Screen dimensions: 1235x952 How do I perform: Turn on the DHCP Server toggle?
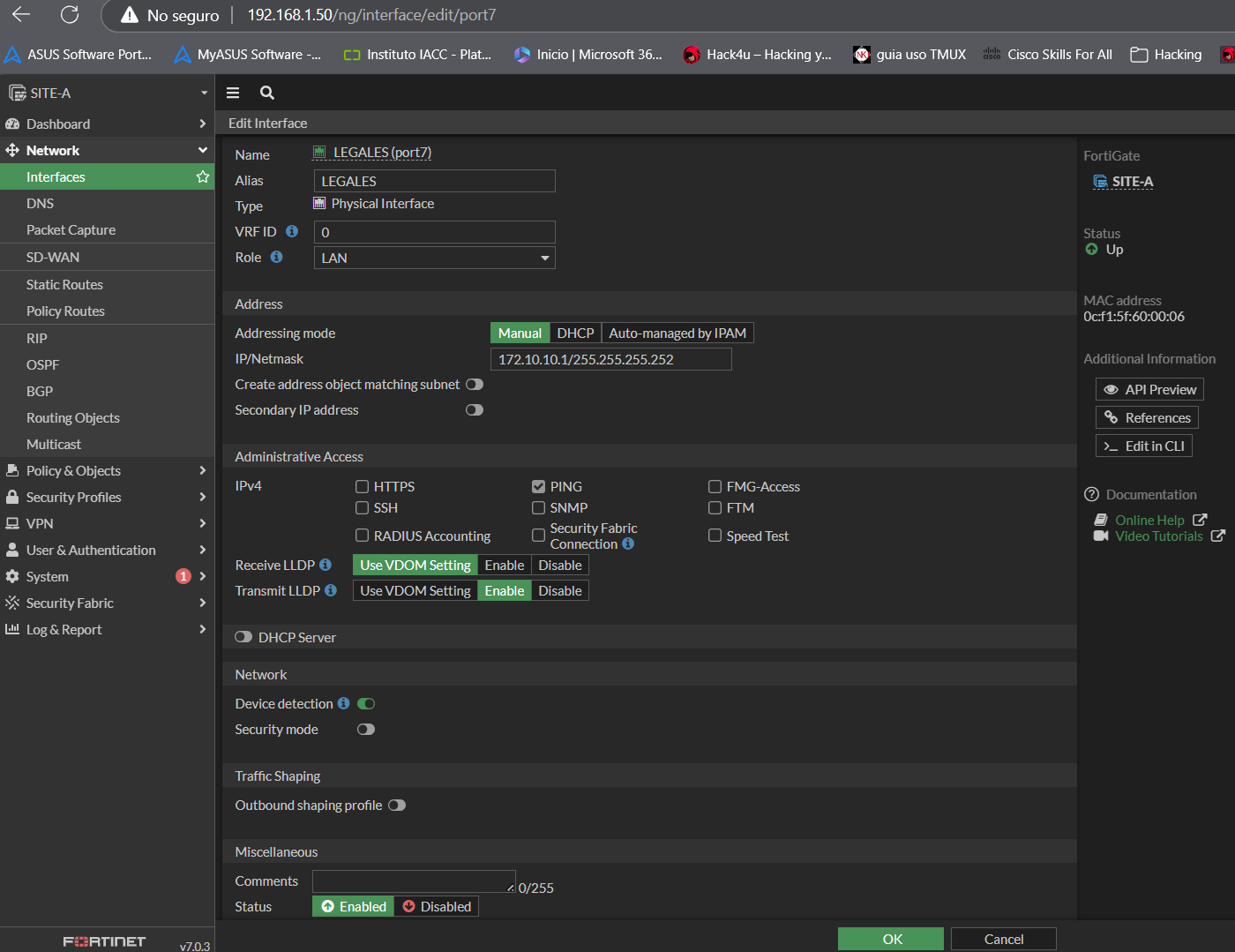[243, 637]
